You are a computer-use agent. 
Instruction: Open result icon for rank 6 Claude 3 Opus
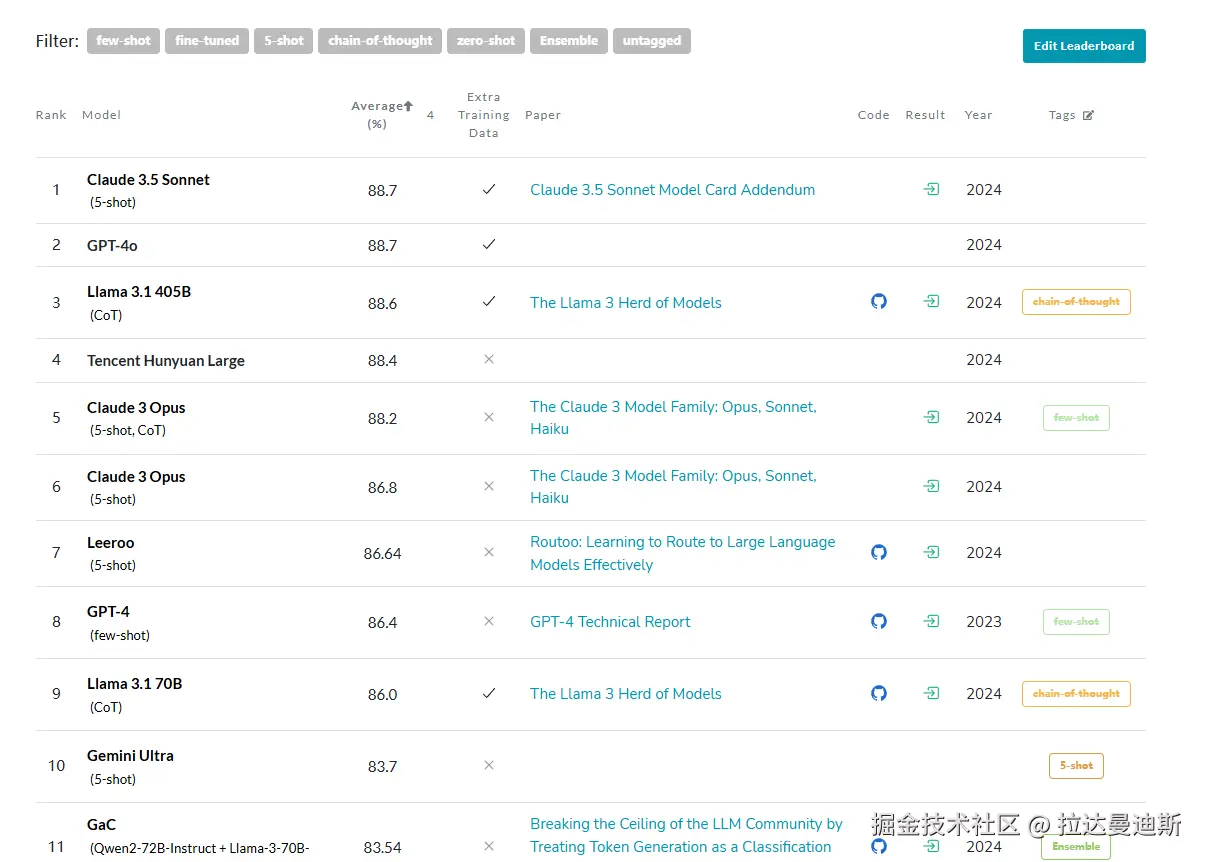tap(931, 486)
